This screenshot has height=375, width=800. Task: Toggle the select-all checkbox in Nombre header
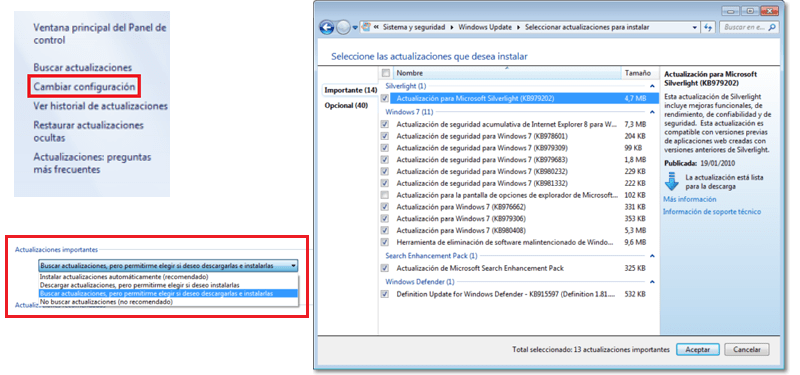385,73
